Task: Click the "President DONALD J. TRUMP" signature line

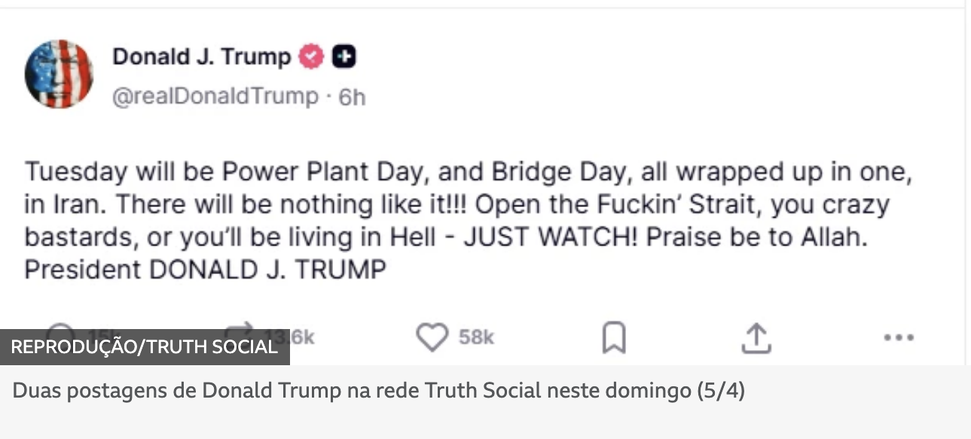Action: 205,270
